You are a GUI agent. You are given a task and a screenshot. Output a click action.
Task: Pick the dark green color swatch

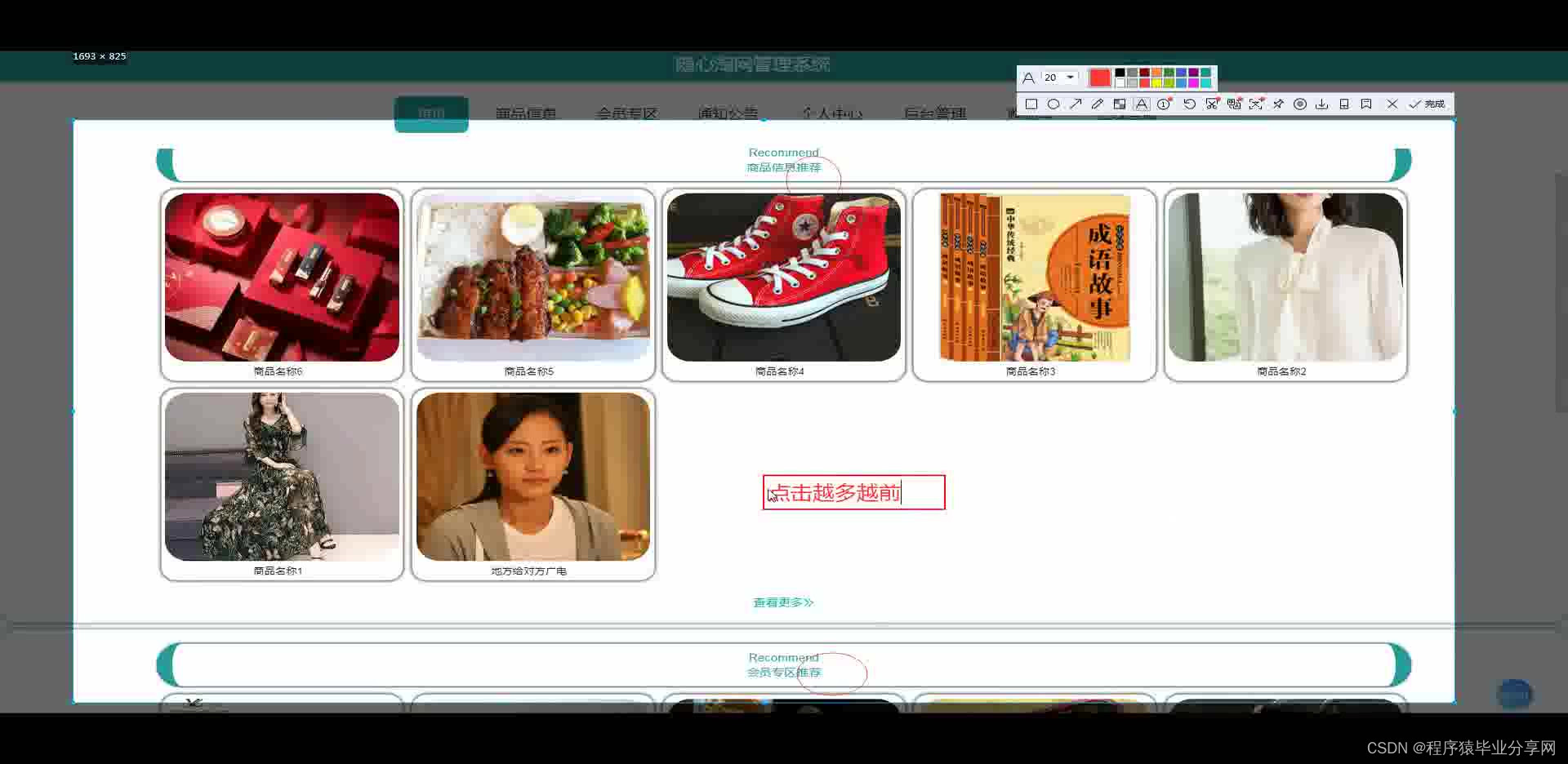pos(1169,73)
